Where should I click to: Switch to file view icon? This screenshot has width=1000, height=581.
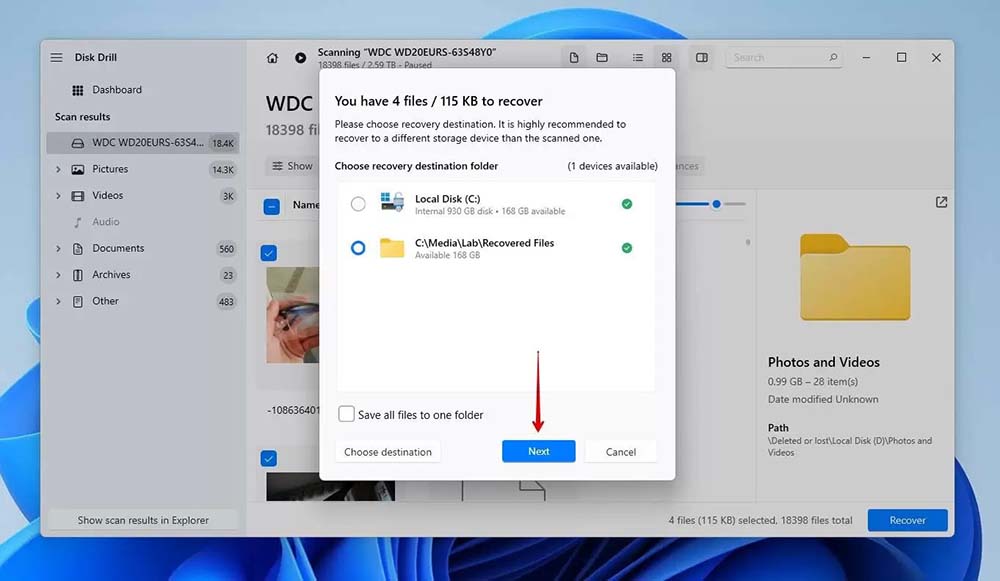[x=574, y=58]
